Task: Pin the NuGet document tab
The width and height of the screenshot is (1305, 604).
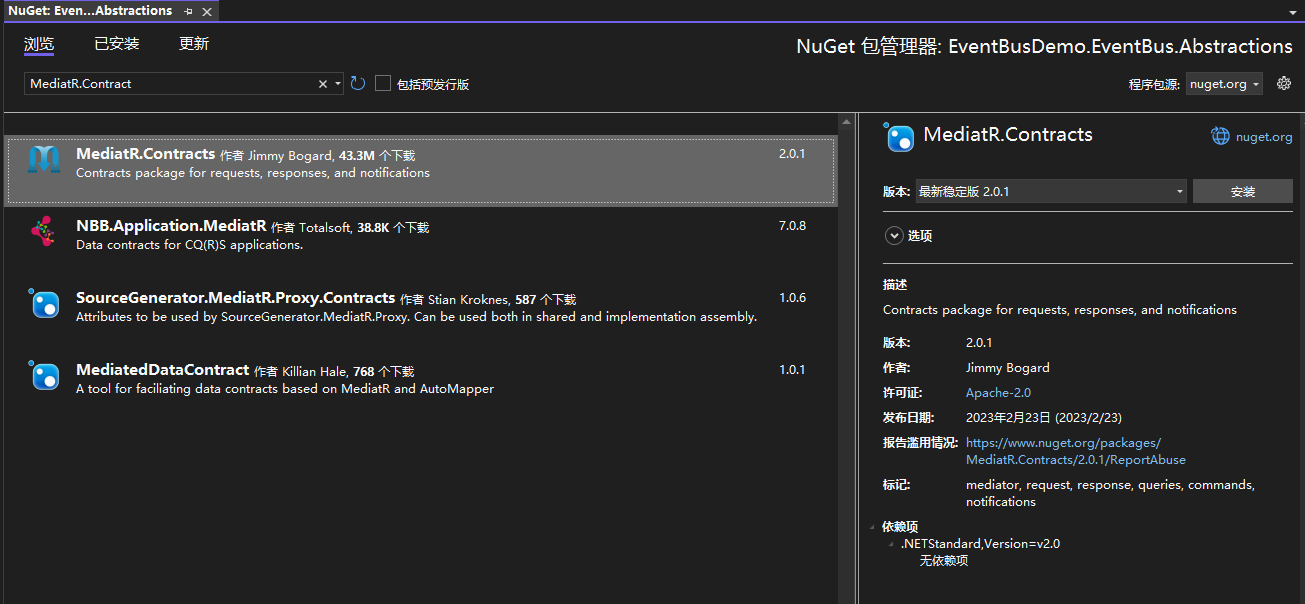Action: tap(188, 11)
